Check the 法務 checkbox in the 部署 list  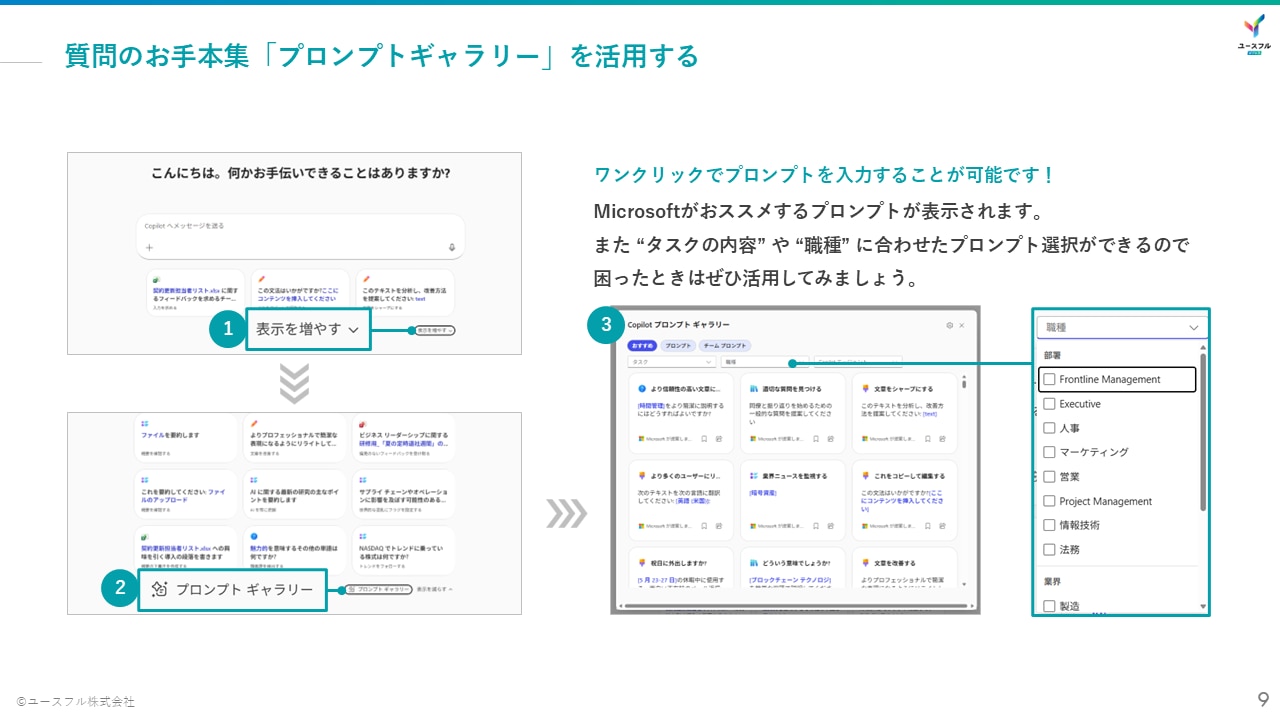click(x=1050, y=548)
